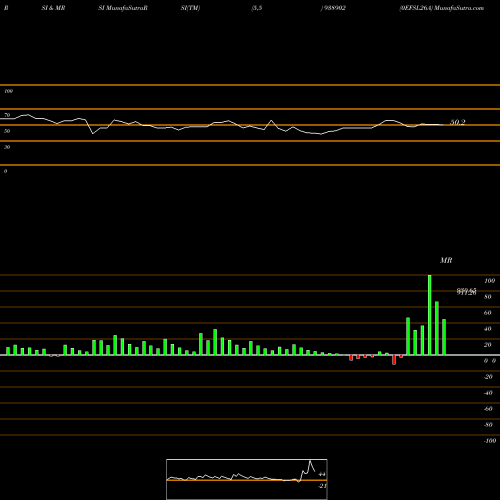Click the 'SI MunafaSutraR' header label
The height and width of the screenshot is (500, 500).
coord(123,8)
